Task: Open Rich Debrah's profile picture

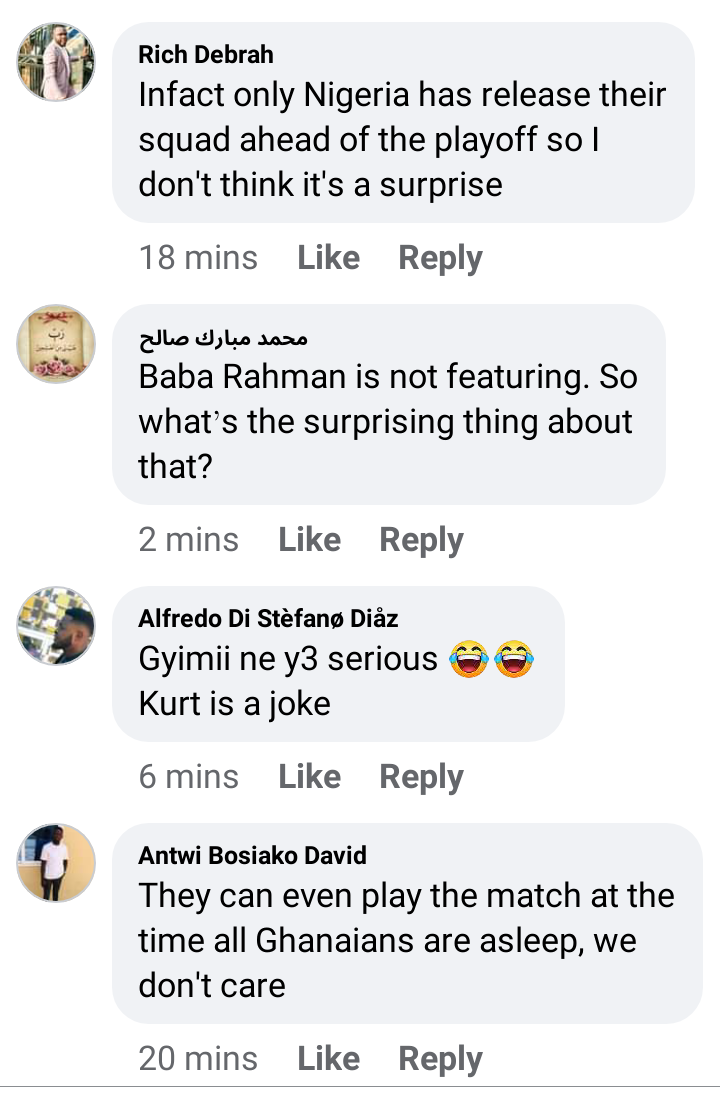Action: coord(56,62)
